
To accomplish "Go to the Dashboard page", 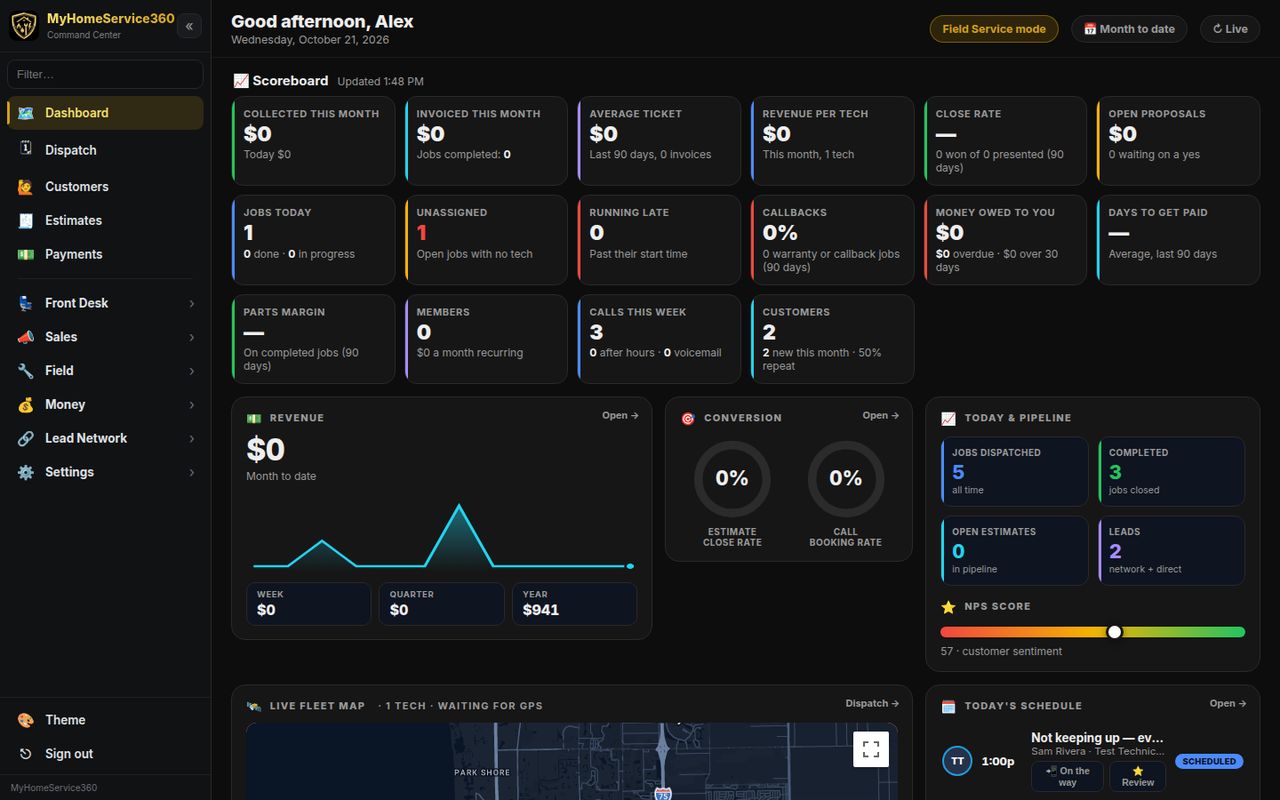I will click(x=105, y=113).
